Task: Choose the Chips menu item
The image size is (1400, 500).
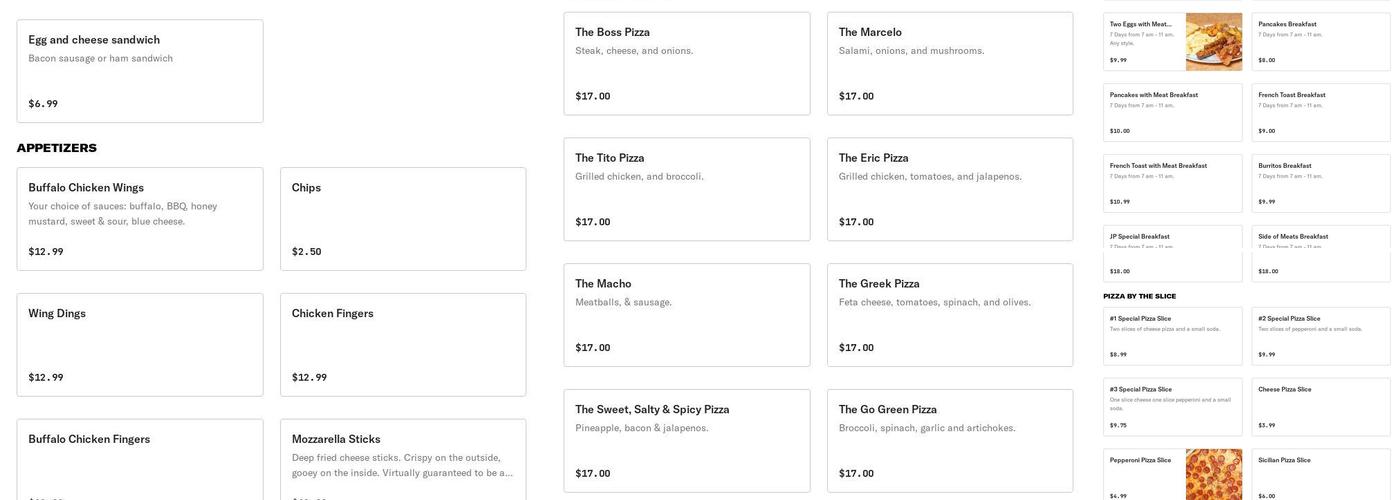Action: (x=403, y=219)
